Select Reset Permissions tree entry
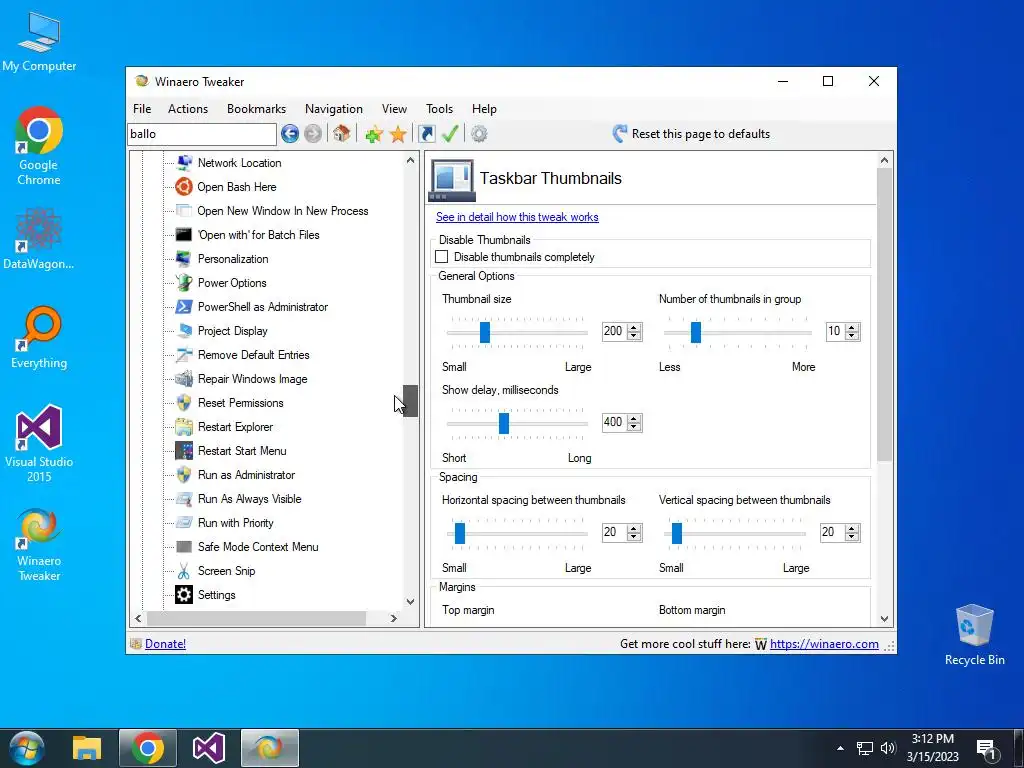This screenshot has width=1024, height=768. pyautogui.click(x=240, y=403)
